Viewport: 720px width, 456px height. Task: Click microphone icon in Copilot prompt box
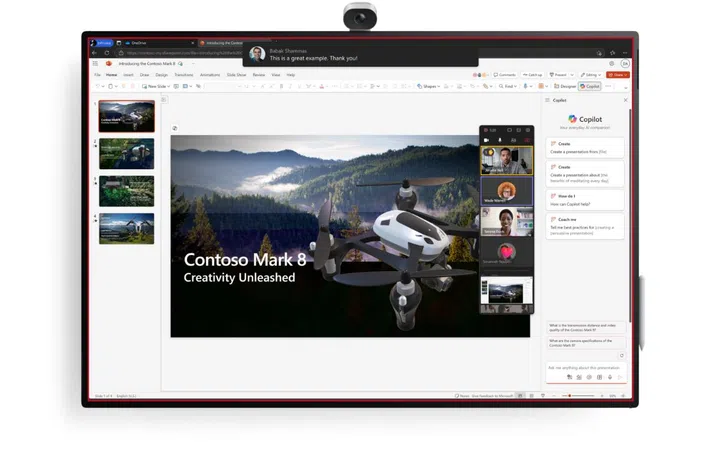click(x=610, y=377)
